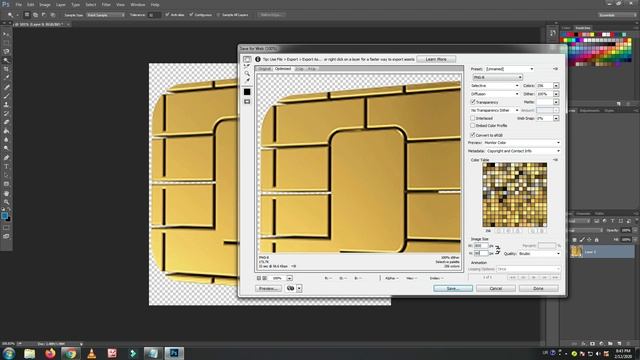Select the Pen tool
The width and height of the screenshot is (640, 360).
6,158
